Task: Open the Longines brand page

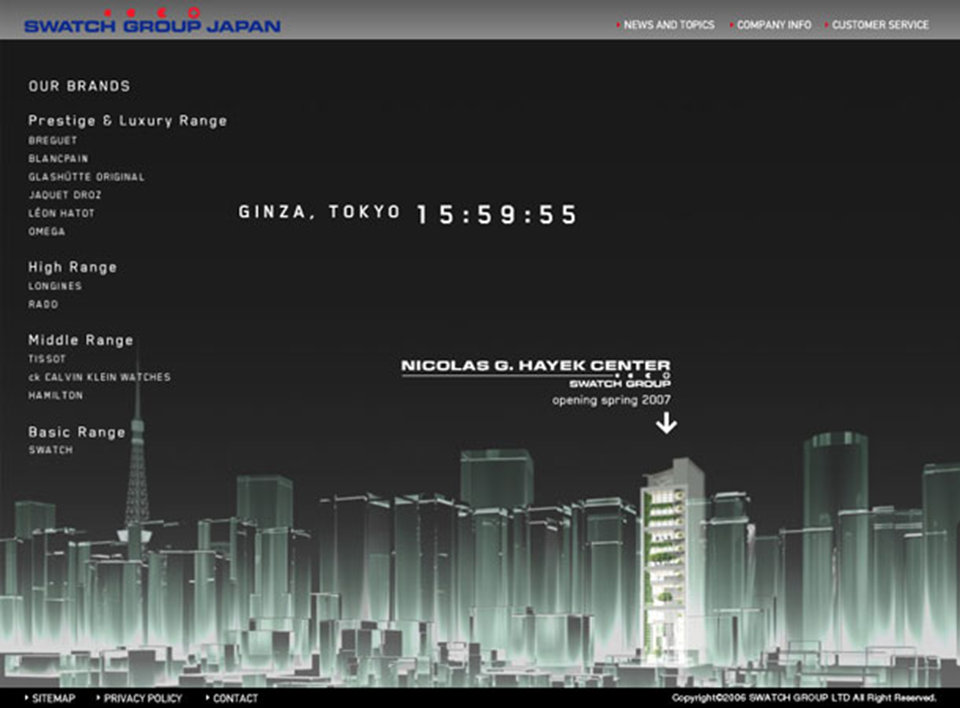Action: coord(55,286)
